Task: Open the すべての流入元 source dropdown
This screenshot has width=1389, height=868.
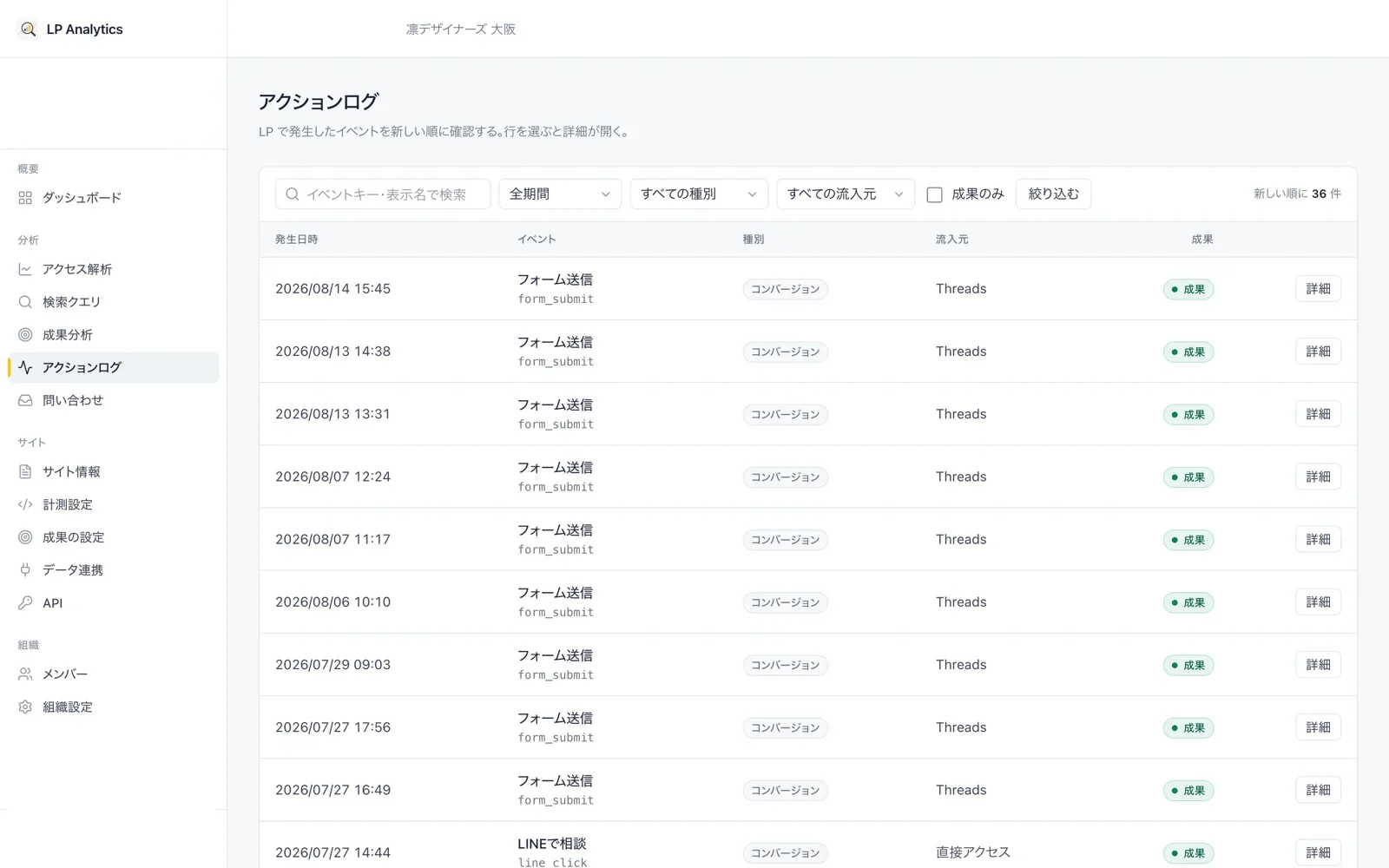Action: [846, 194]
